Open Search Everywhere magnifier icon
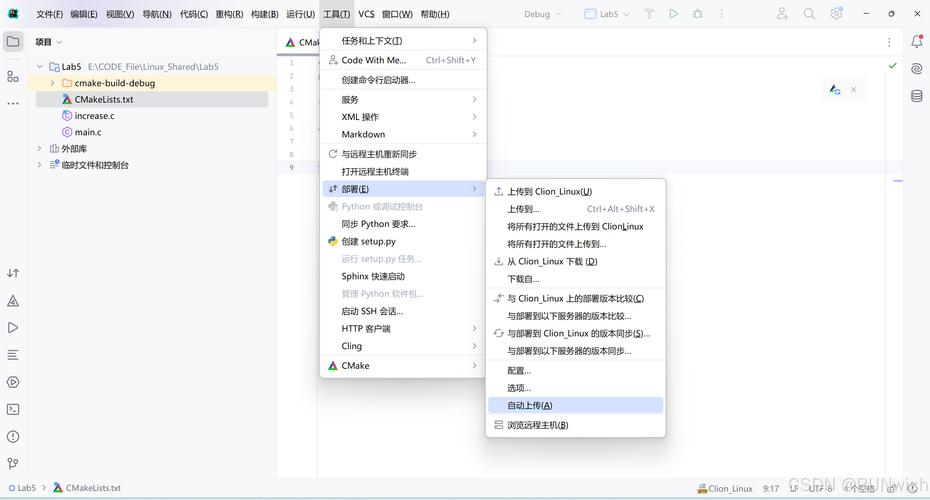 click(x=809, y=14)
